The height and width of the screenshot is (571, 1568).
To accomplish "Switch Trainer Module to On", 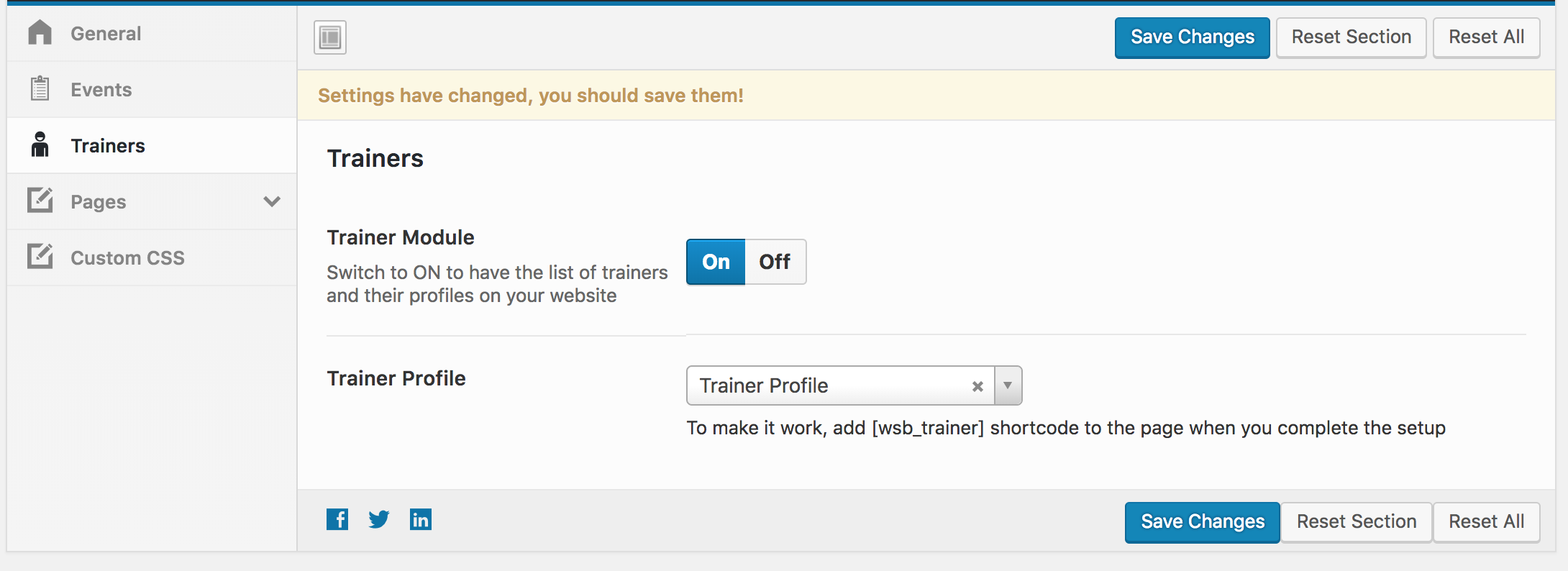I will tap(716, 262).
